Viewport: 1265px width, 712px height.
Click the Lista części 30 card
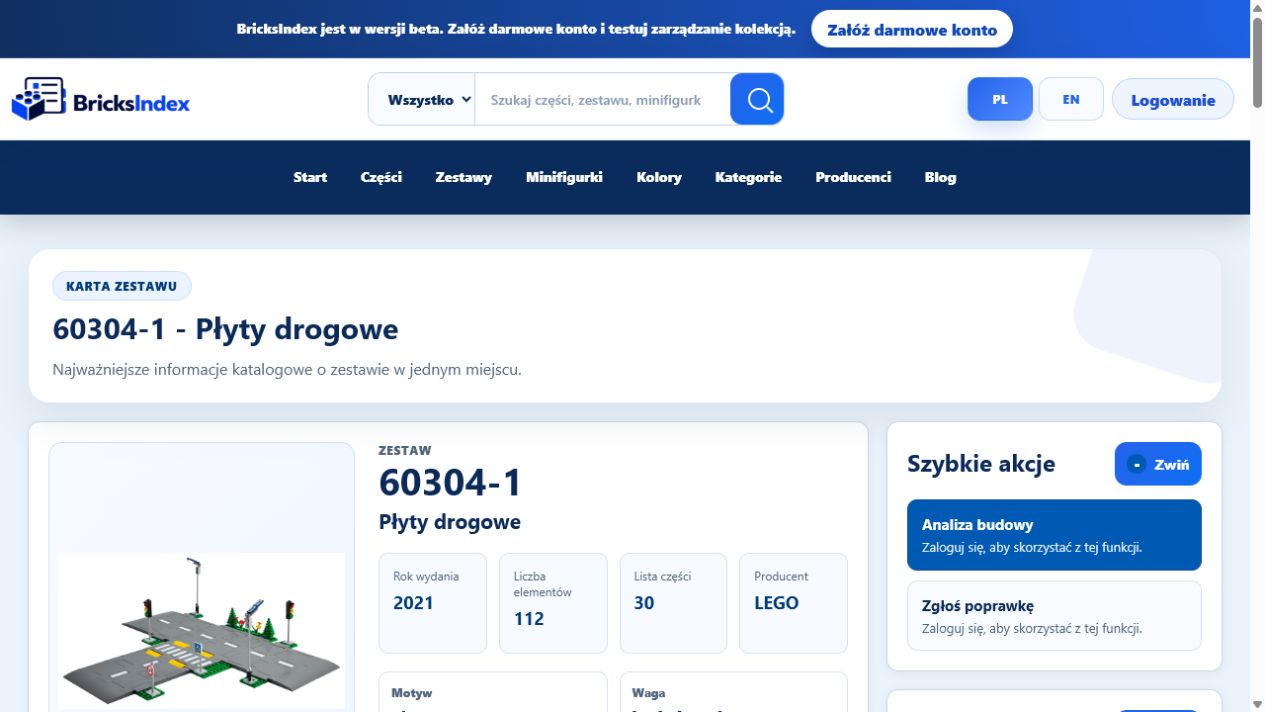(x=673, y=603)
